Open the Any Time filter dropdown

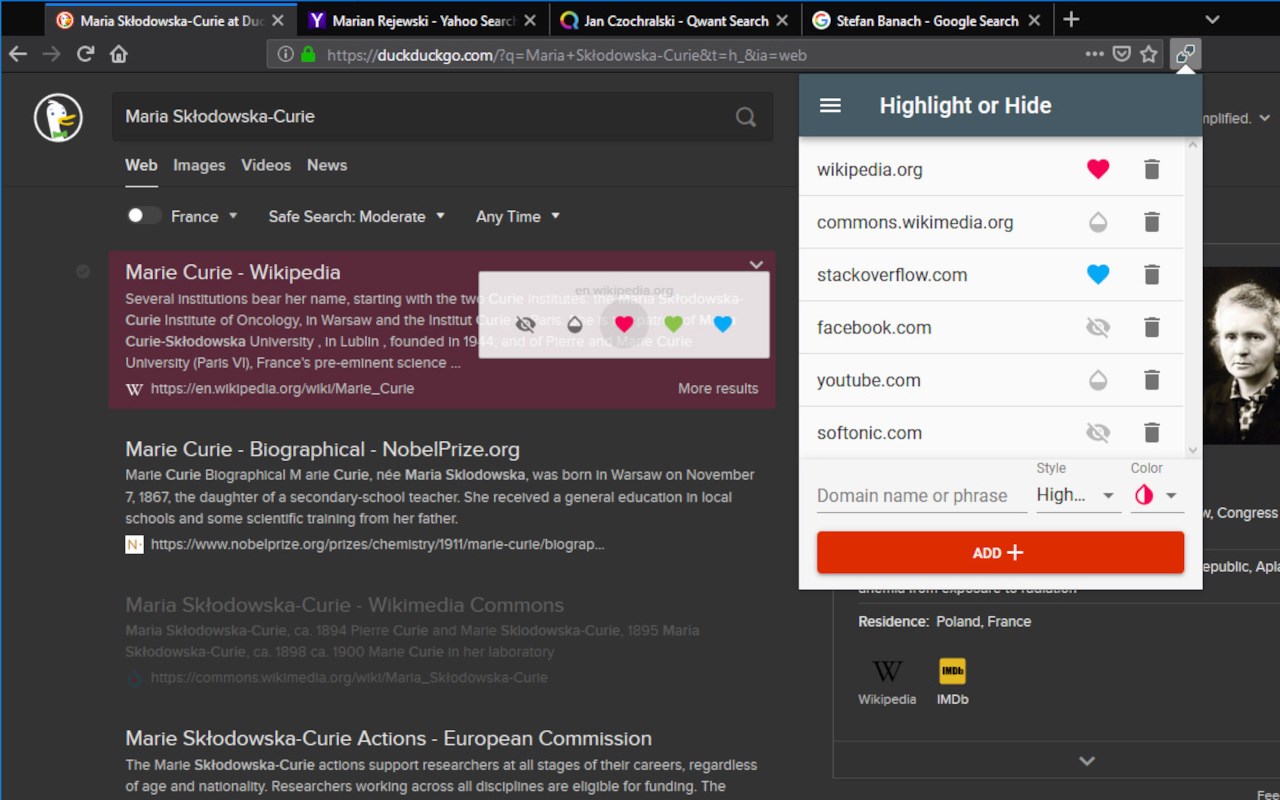click(x=518, y=216)
